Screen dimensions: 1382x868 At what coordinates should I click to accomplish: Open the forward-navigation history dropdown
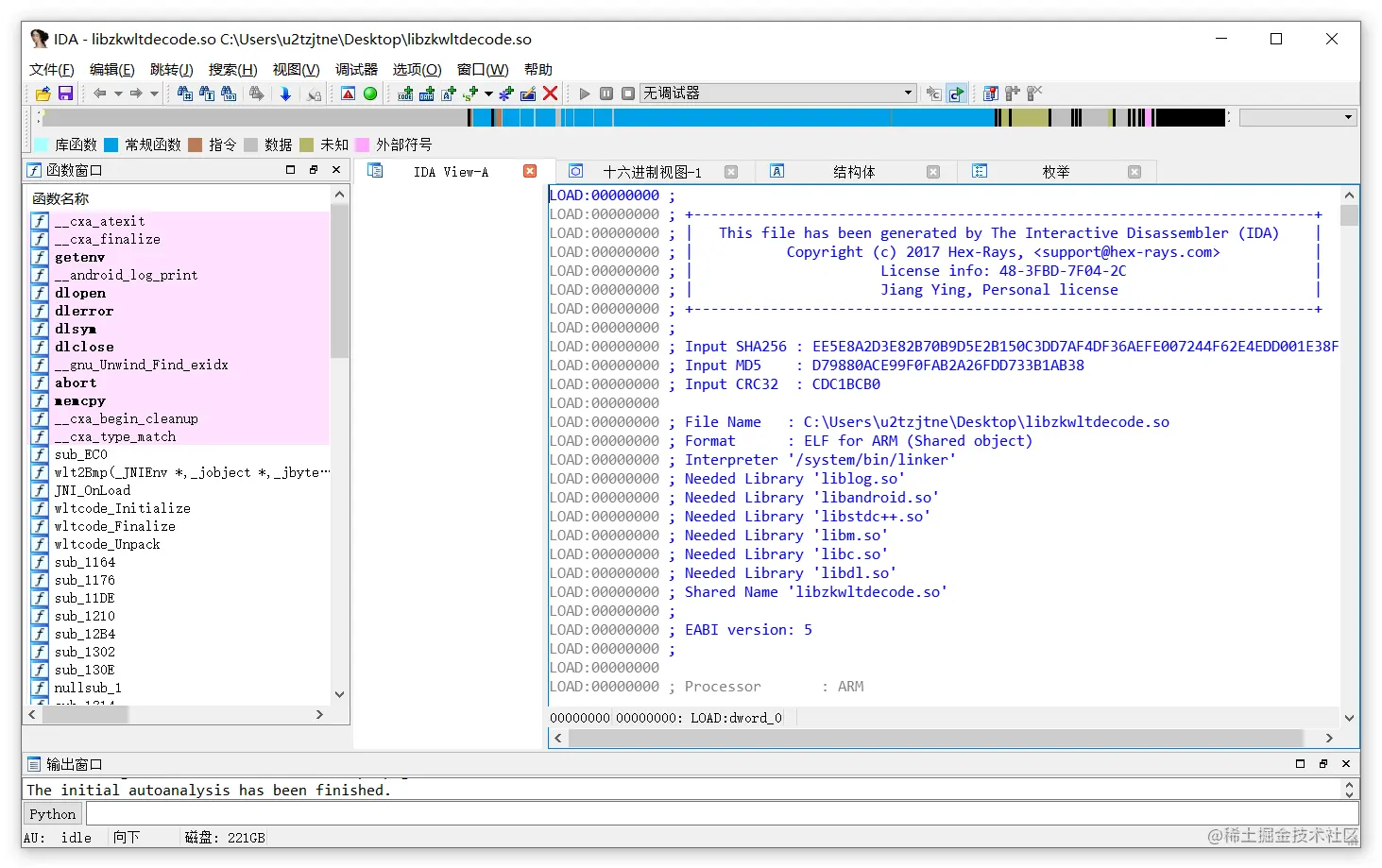click(154, 94)
